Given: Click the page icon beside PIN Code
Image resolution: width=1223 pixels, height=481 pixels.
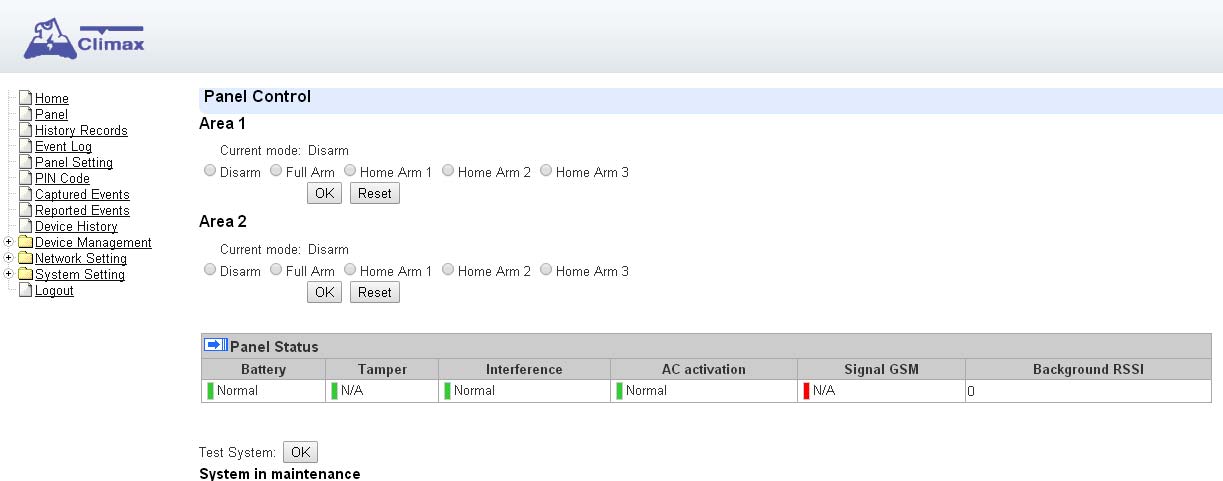Looking at the screenshot, I should tap(27, 178).
